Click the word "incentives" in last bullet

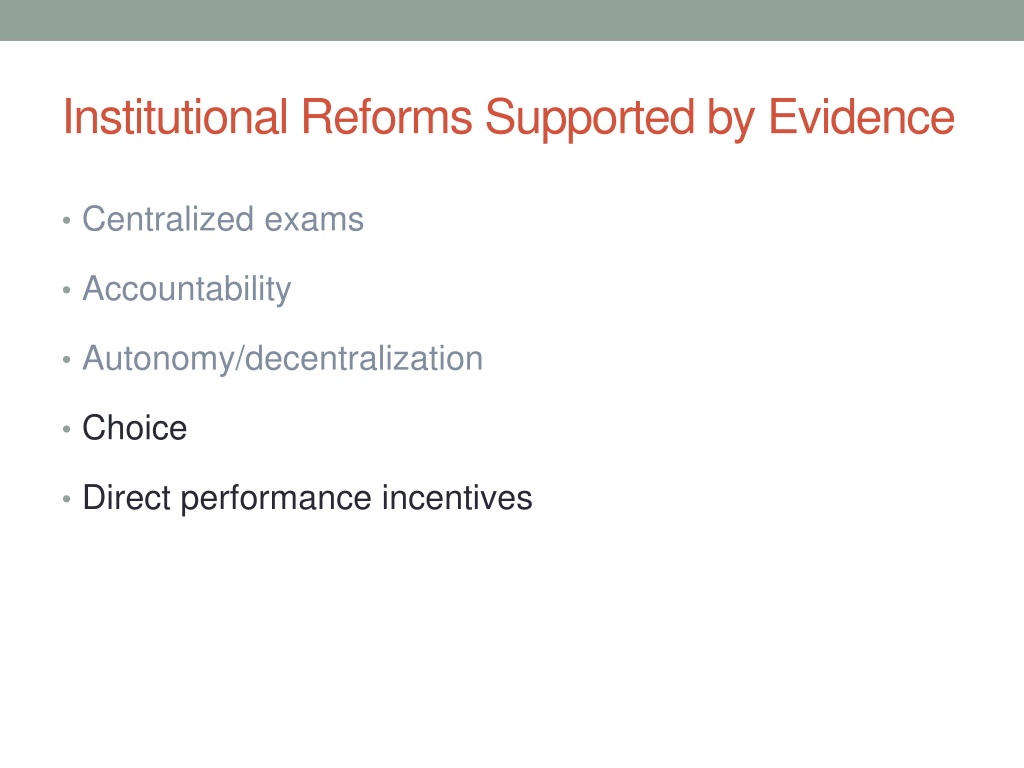click(457, 498)
